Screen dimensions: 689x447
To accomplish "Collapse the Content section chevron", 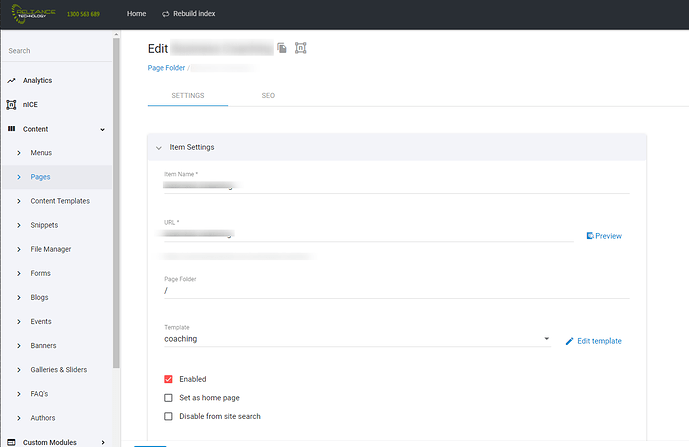I will pyautogui.click(x=102, y=130).
